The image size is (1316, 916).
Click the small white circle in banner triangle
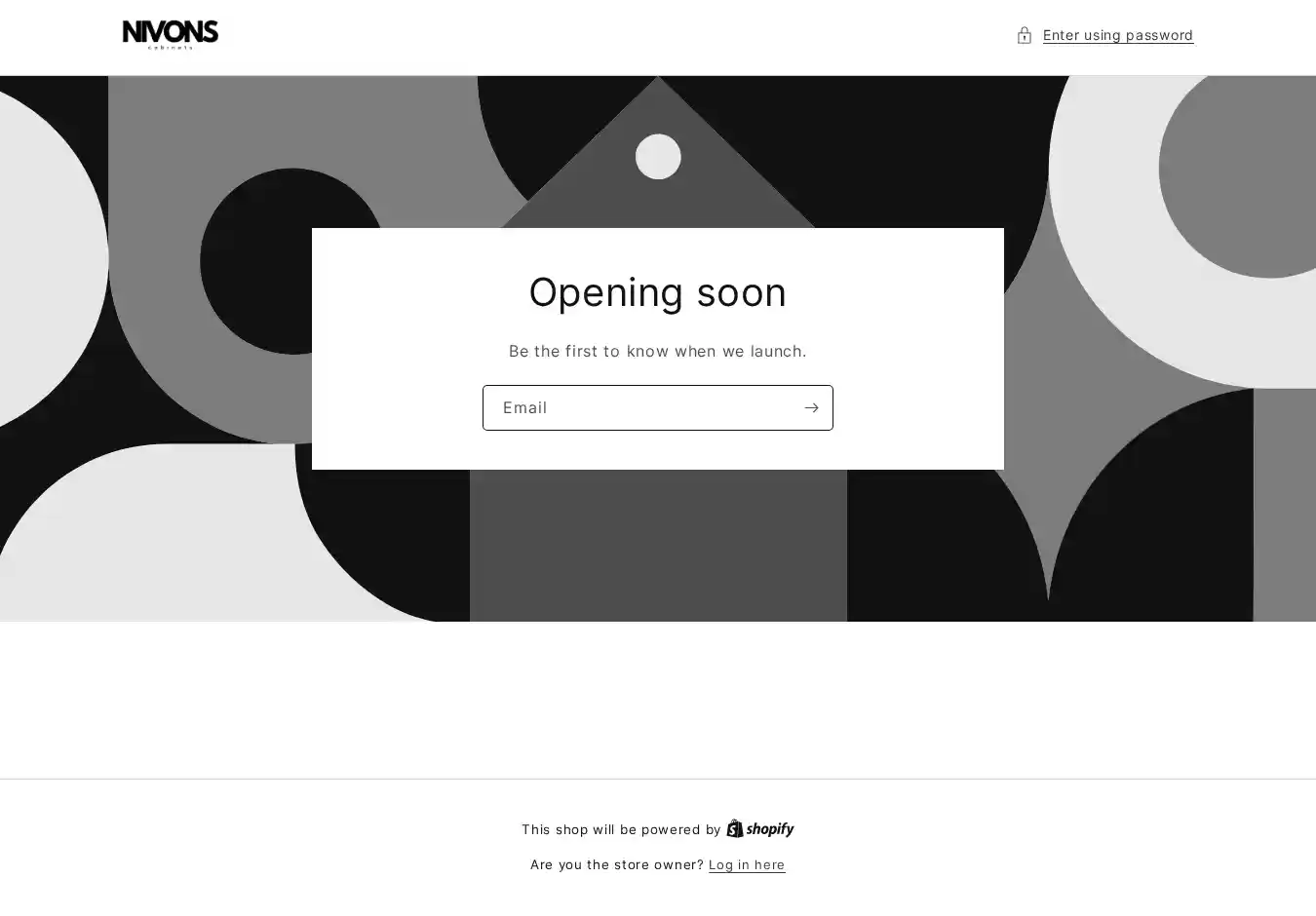coord(658,156)
